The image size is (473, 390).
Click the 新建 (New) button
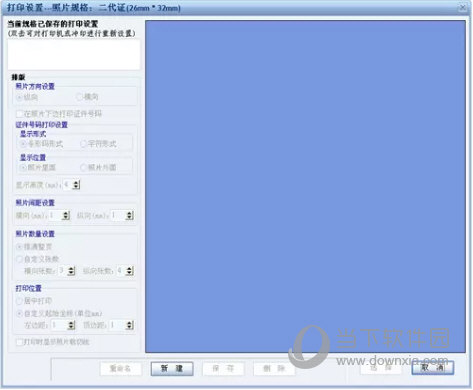coord(172,369)
